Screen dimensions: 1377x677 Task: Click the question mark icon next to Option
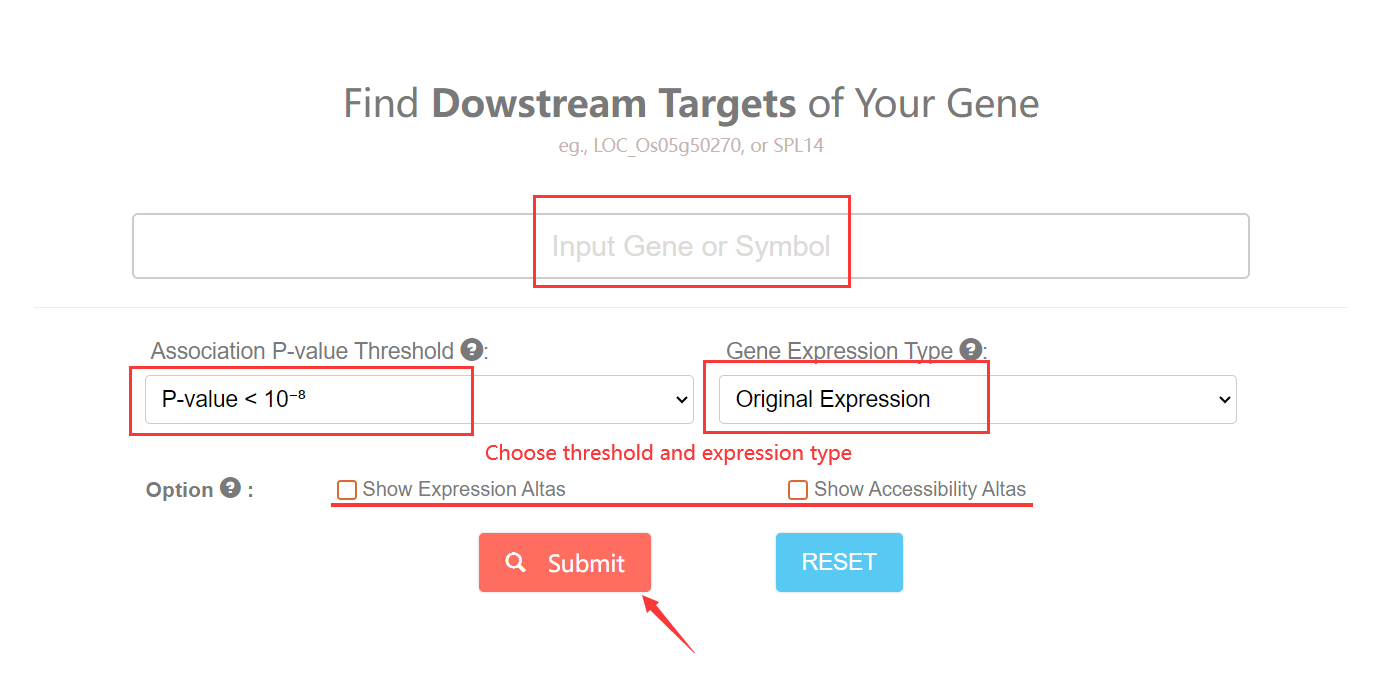(231, 488)
